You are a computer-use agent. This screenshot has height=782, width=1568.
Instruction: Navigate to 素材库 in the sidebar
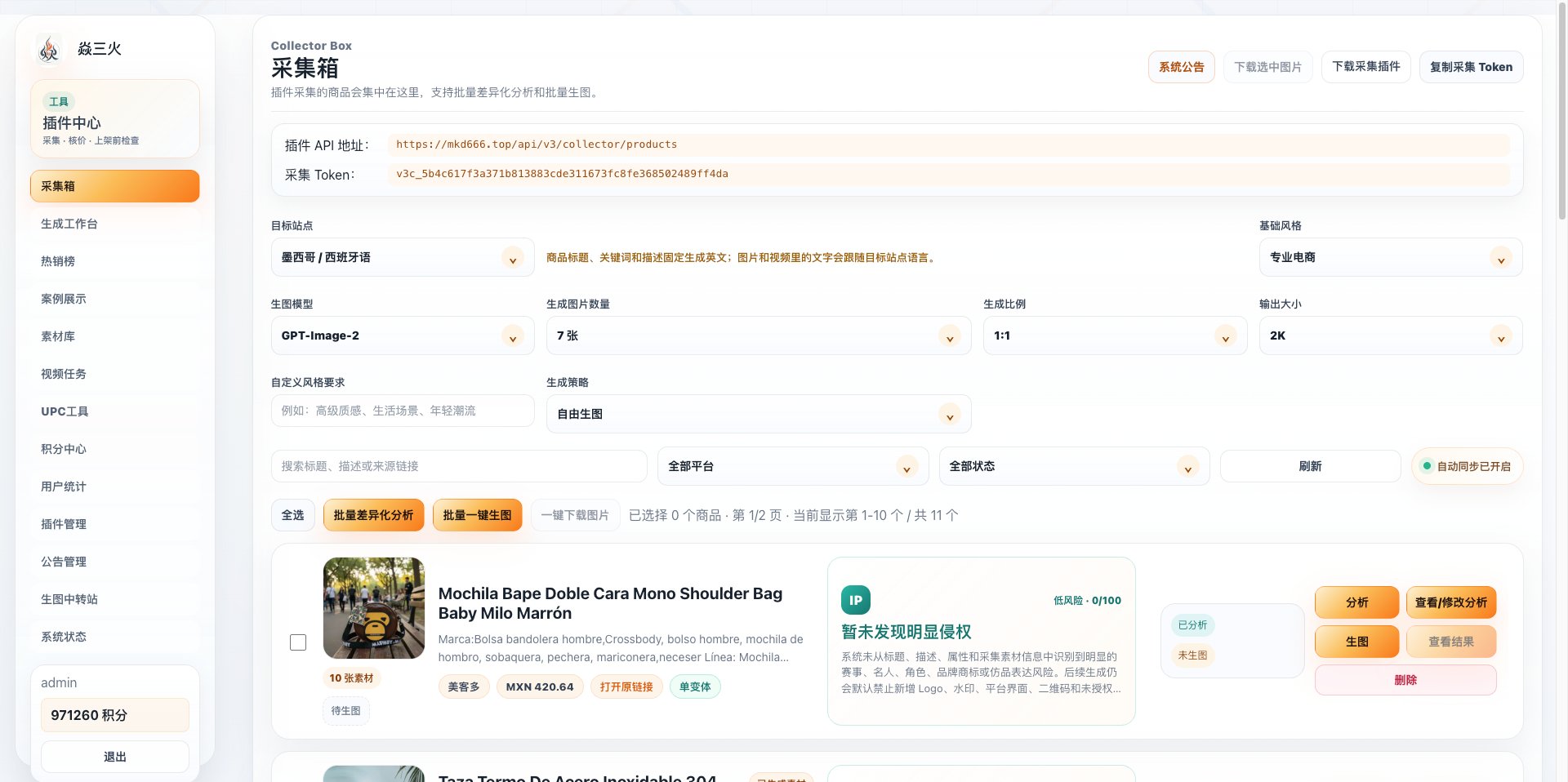point(114,336)
